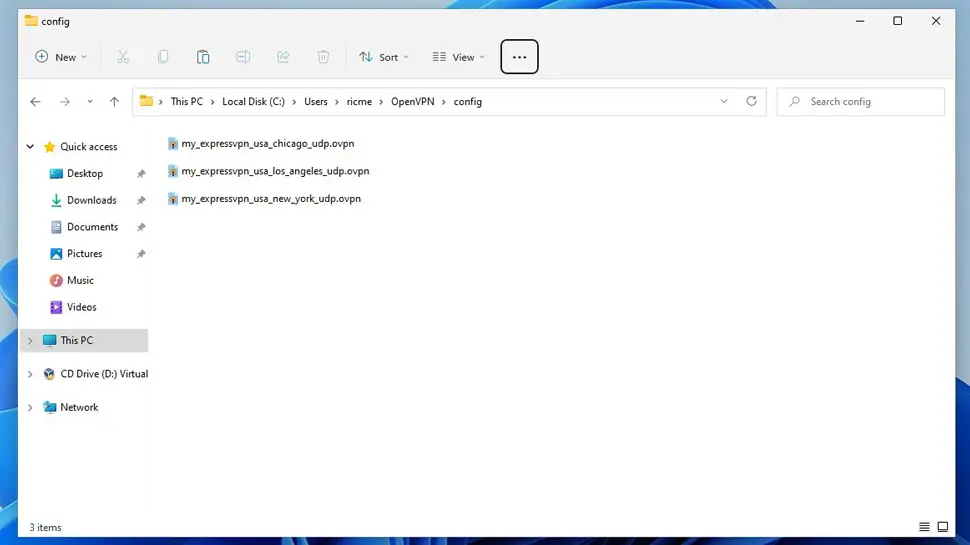Refresh the config folder view
970x545 pixels.
[751, 101]
